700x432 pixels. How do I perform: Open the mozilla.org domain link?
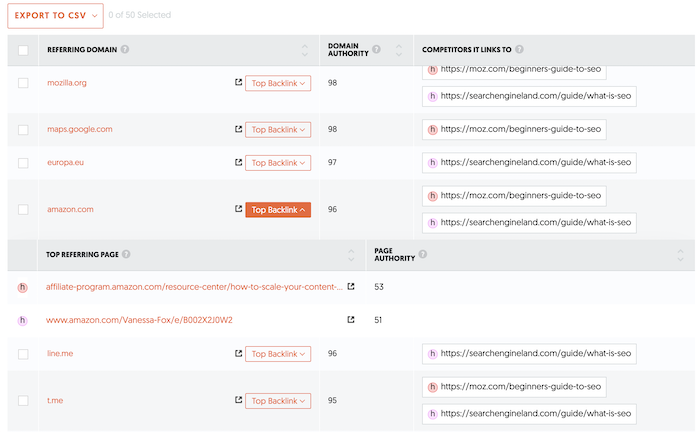[67, 83]
